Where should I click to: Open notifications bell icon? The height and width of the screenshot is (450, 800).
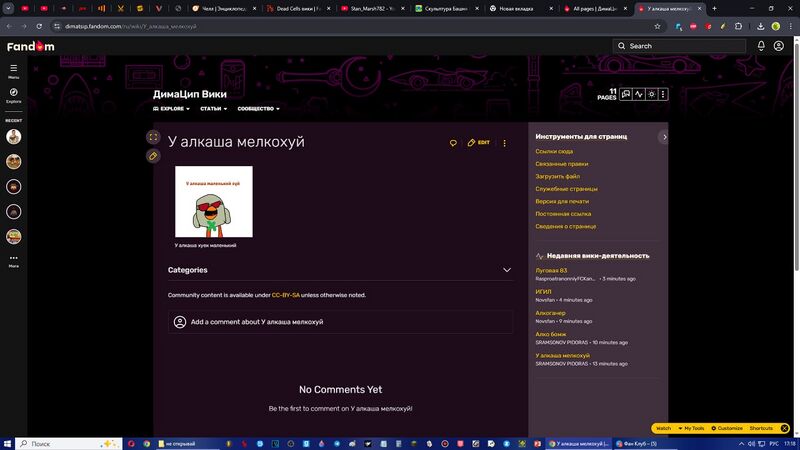point(761,46)
